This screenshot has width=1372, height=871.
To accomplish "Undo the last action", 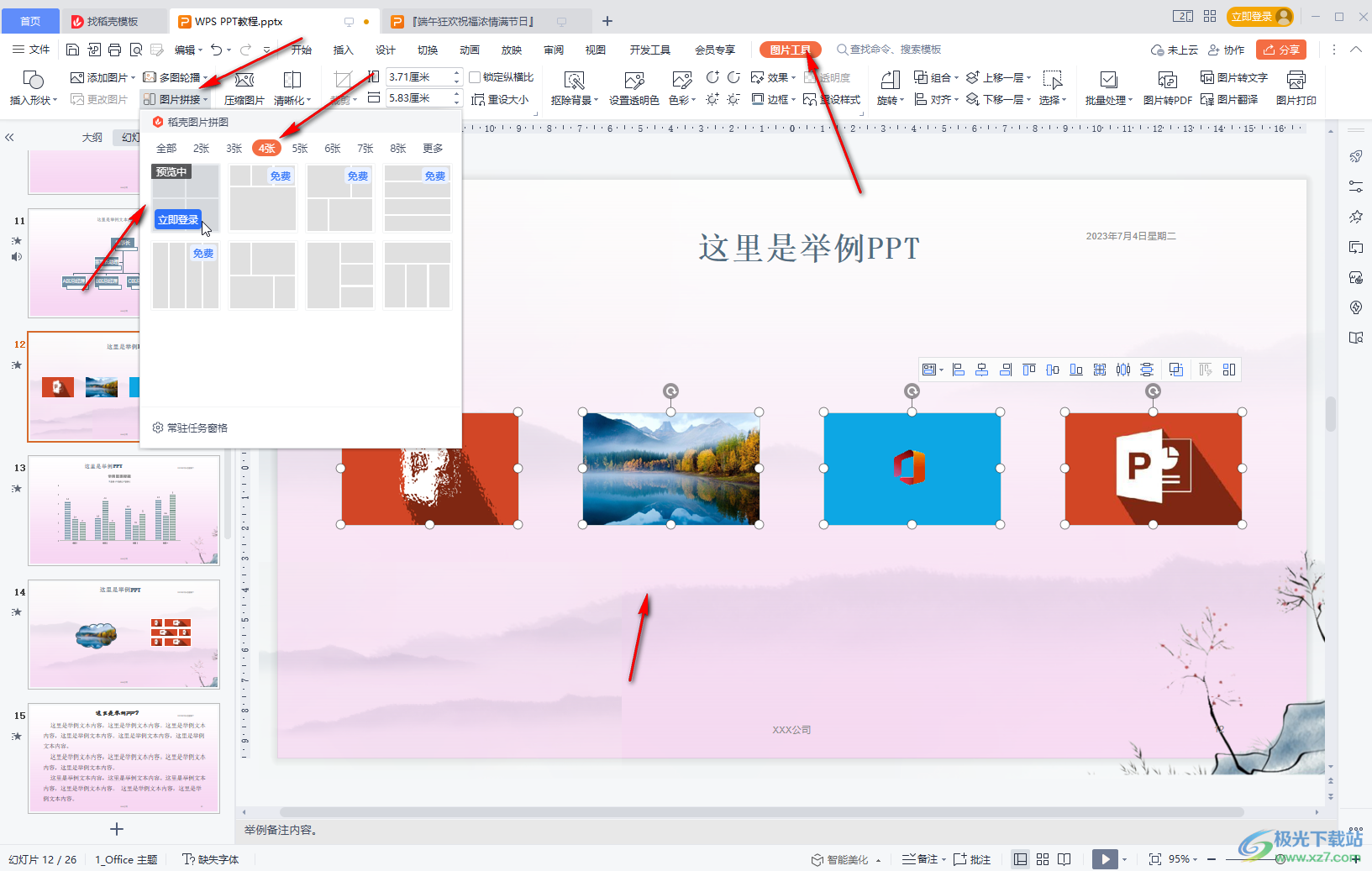I will 217,50.
